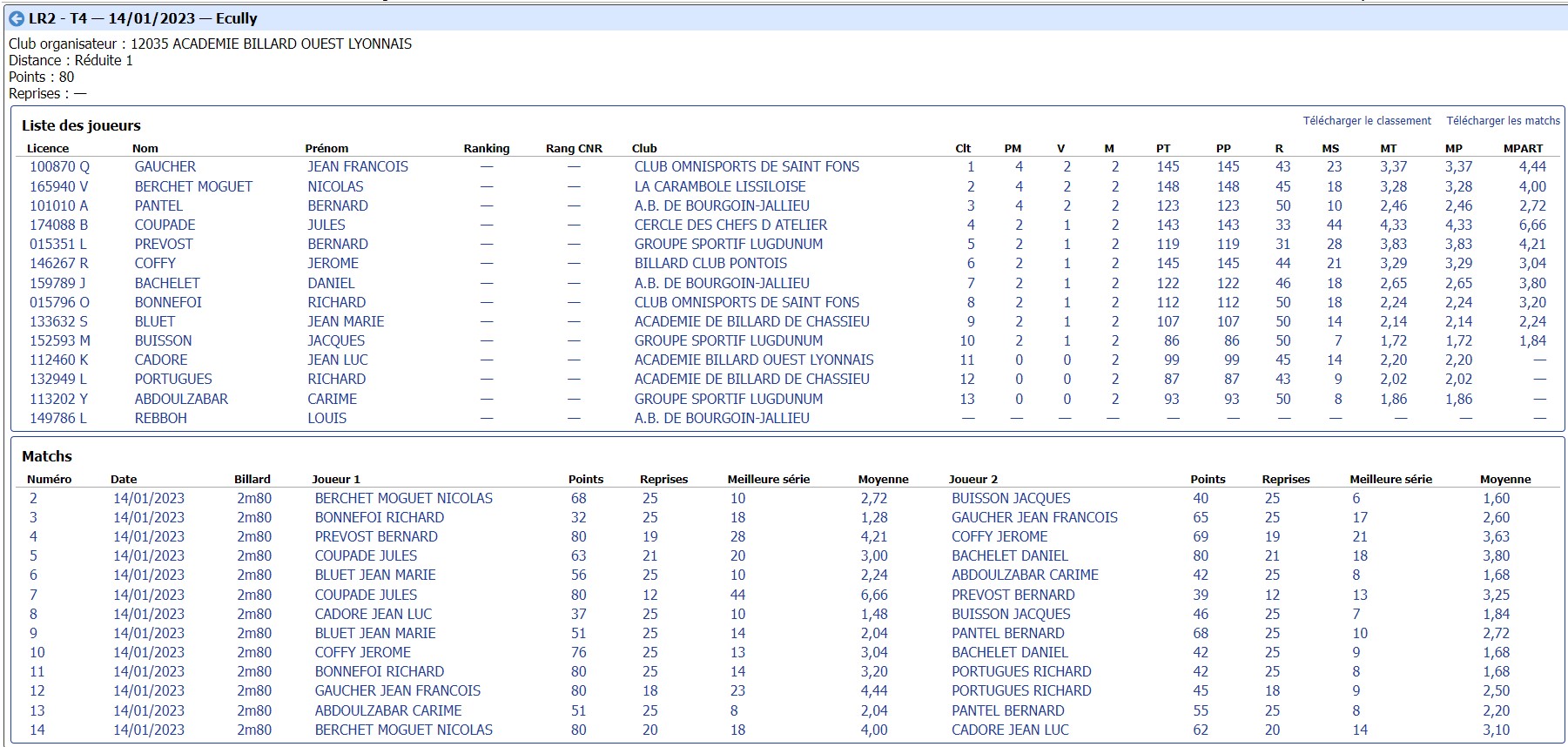Click club organisateur line 12035 ACADEMIE BILLARD OUEST LYONNAIS
This screenshot has height=747, width=1568.
coord(210,44)
